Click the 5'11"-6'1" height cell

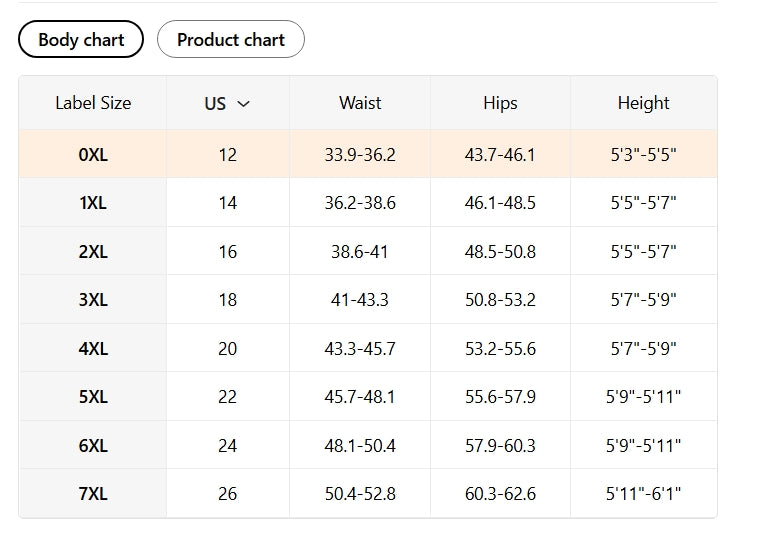click(643, 494)
